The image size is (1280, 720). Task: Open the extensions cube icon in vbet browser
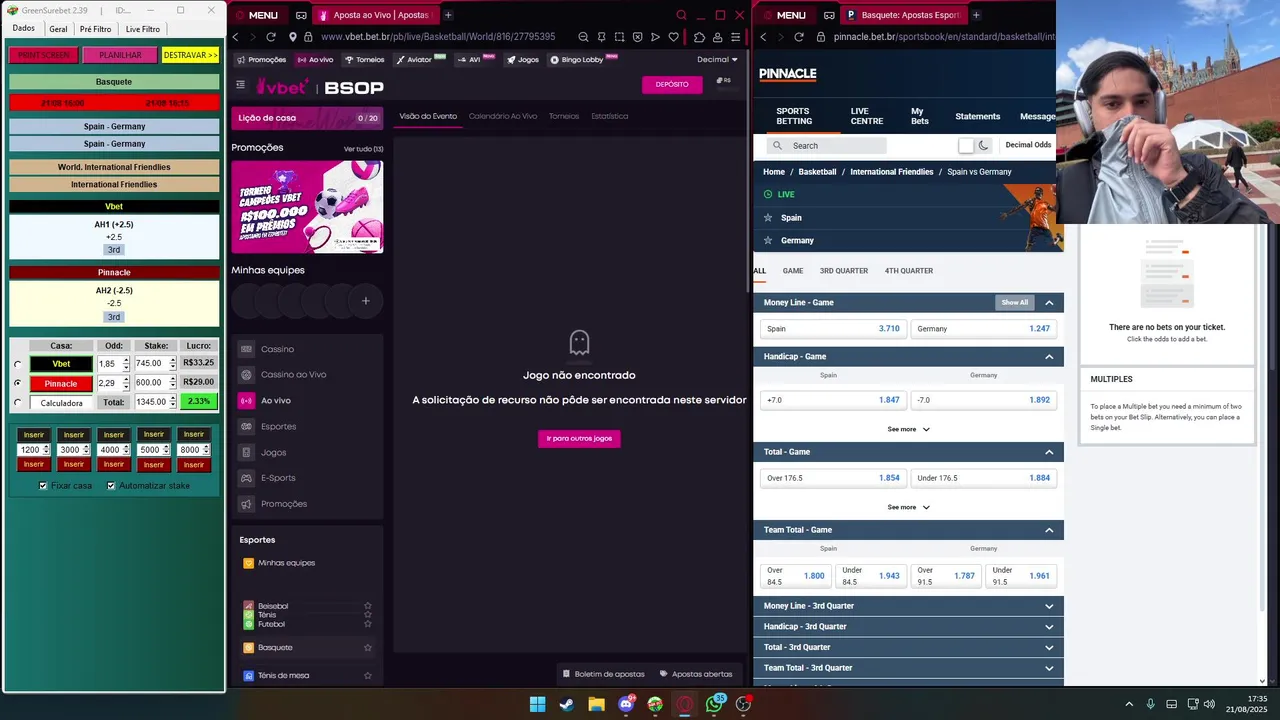699,37
